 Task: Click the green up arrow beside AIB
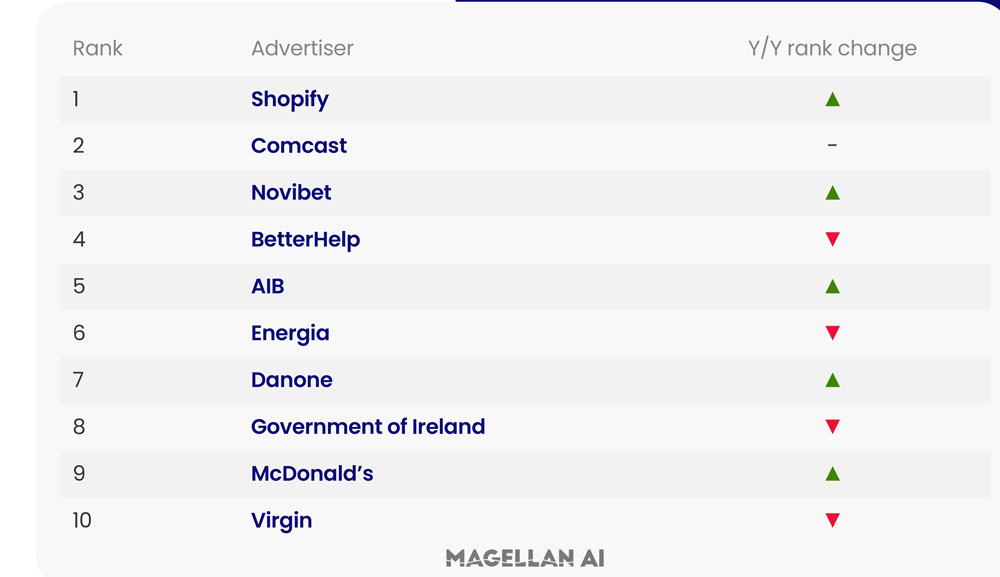click(832, 286)
